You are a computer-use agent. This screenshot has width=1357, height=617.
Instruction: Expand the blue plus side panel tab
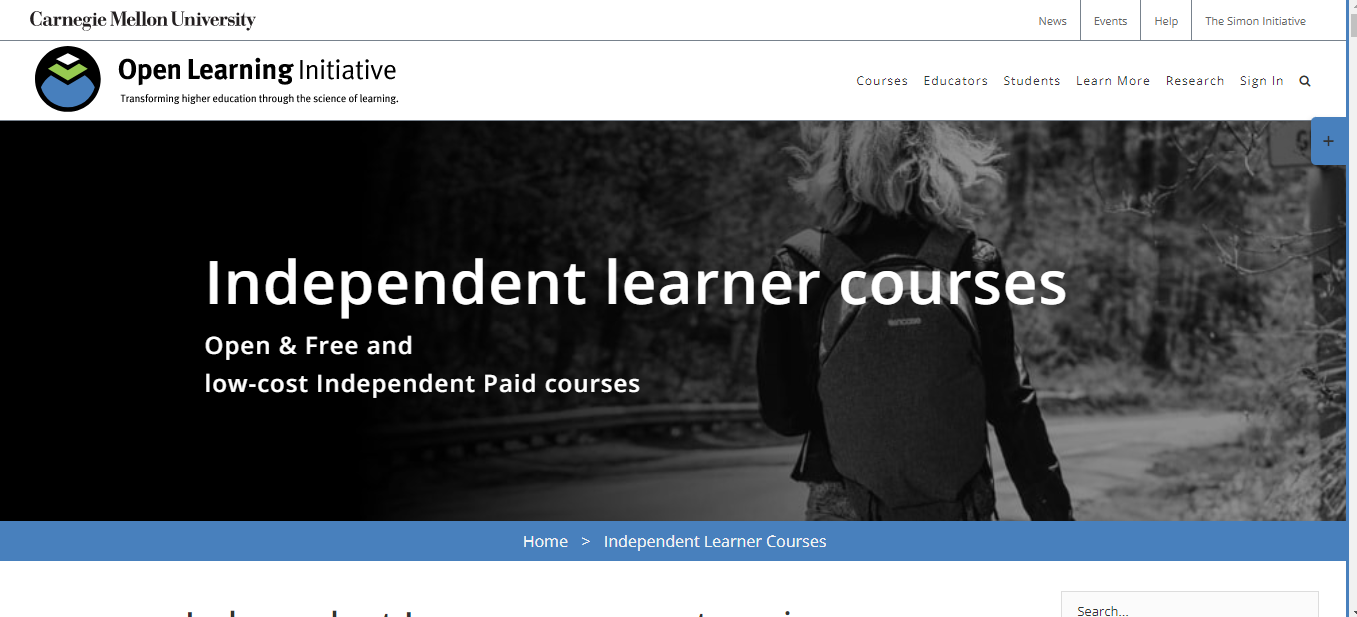[x=1328, y=141]
